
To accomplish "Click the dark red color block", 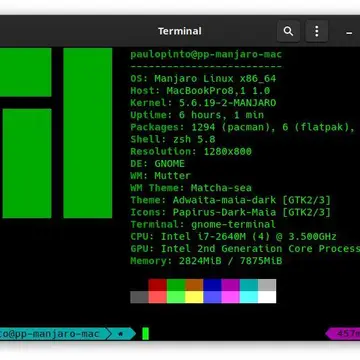I will 158,285.
